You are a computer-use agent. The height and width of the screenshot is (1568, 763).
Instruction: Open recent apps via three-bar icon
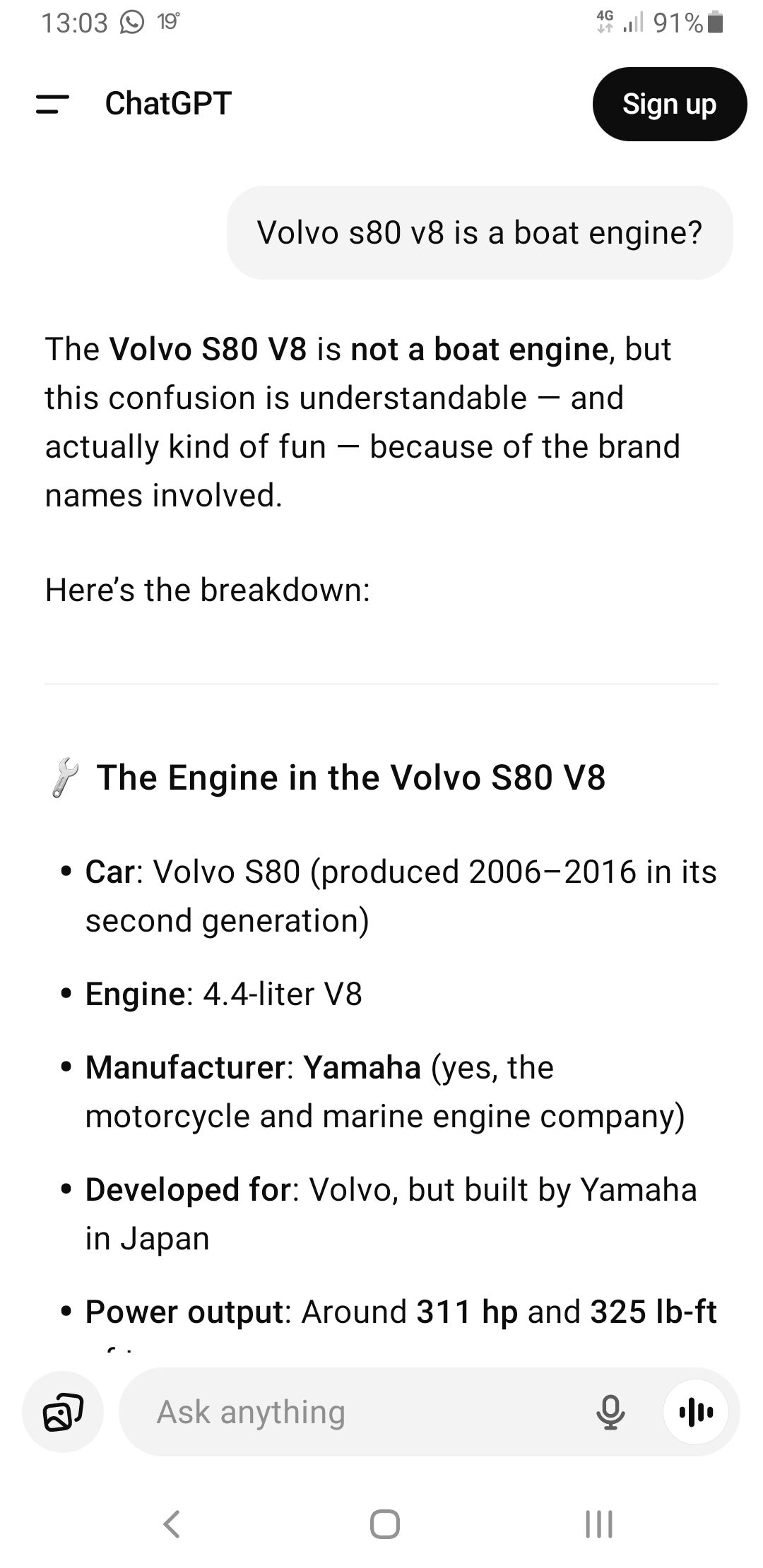pos(599,1524)
